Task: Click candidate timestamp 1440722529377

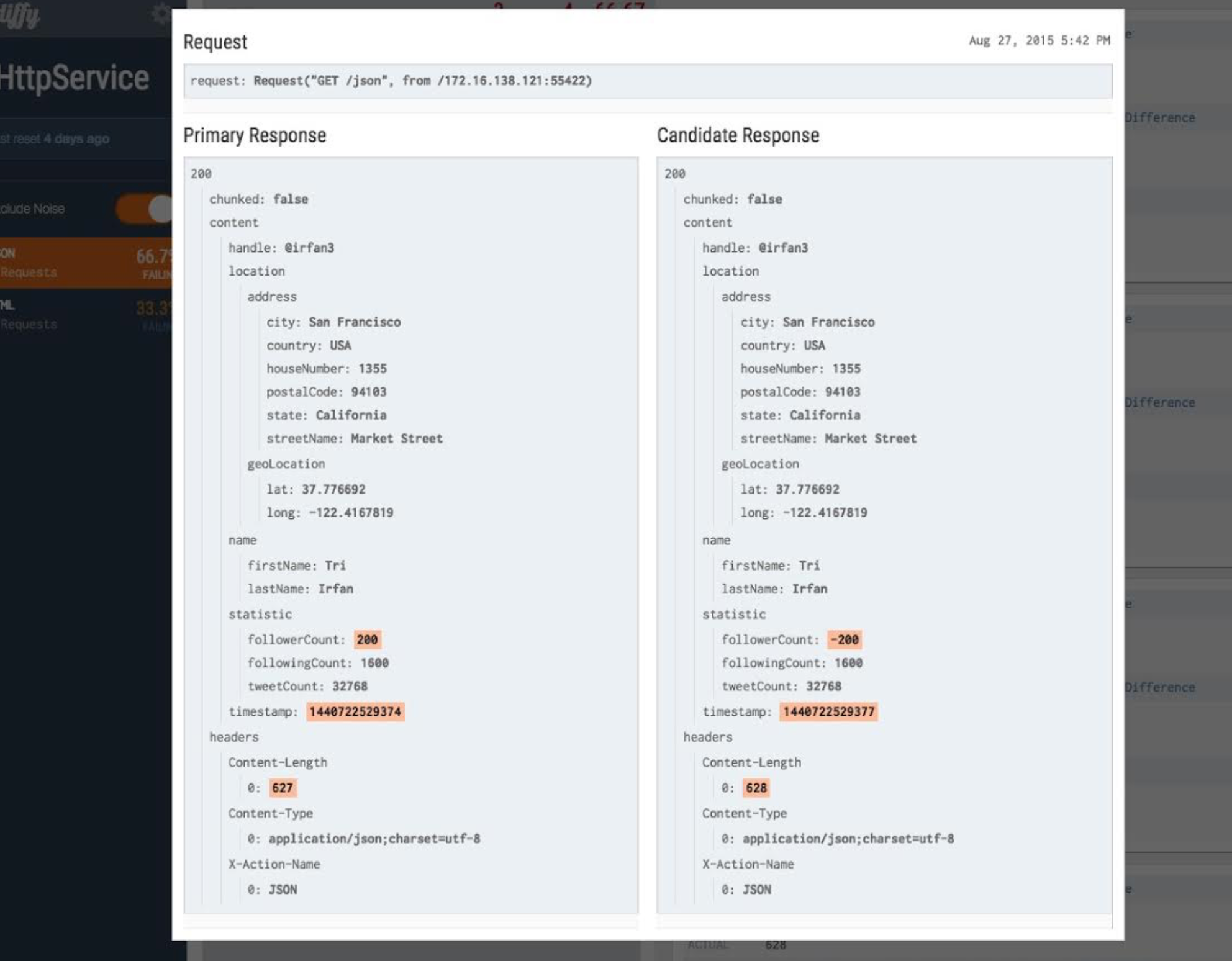Action: pos(828,711)
